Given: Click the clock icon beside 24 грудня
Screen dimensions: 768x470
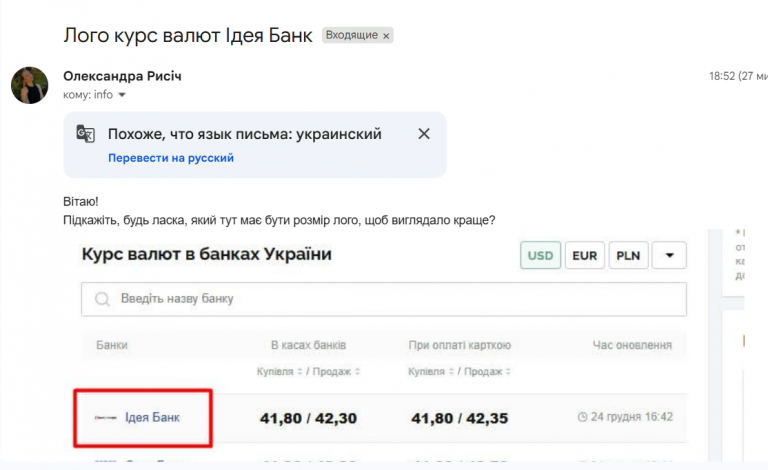Looking at the screenshot, I should [583, 416].
